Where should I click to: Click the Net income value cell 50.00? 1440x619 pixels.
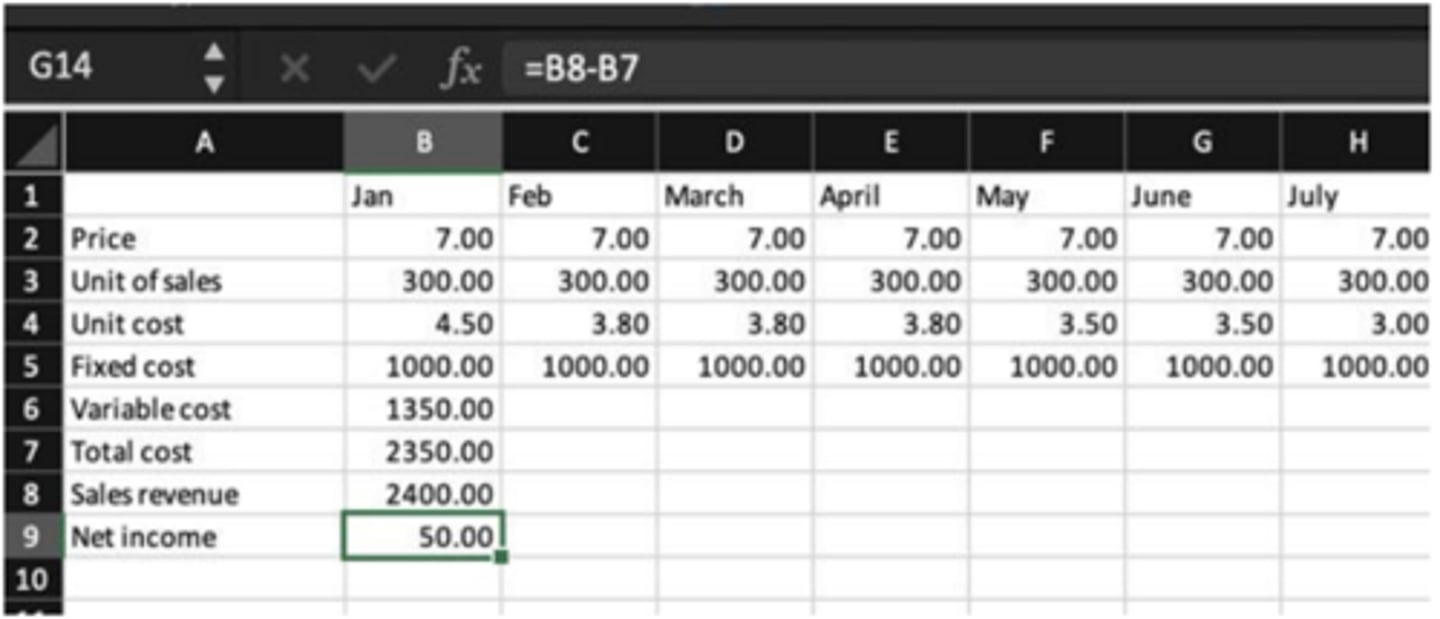tap(423, 537)
